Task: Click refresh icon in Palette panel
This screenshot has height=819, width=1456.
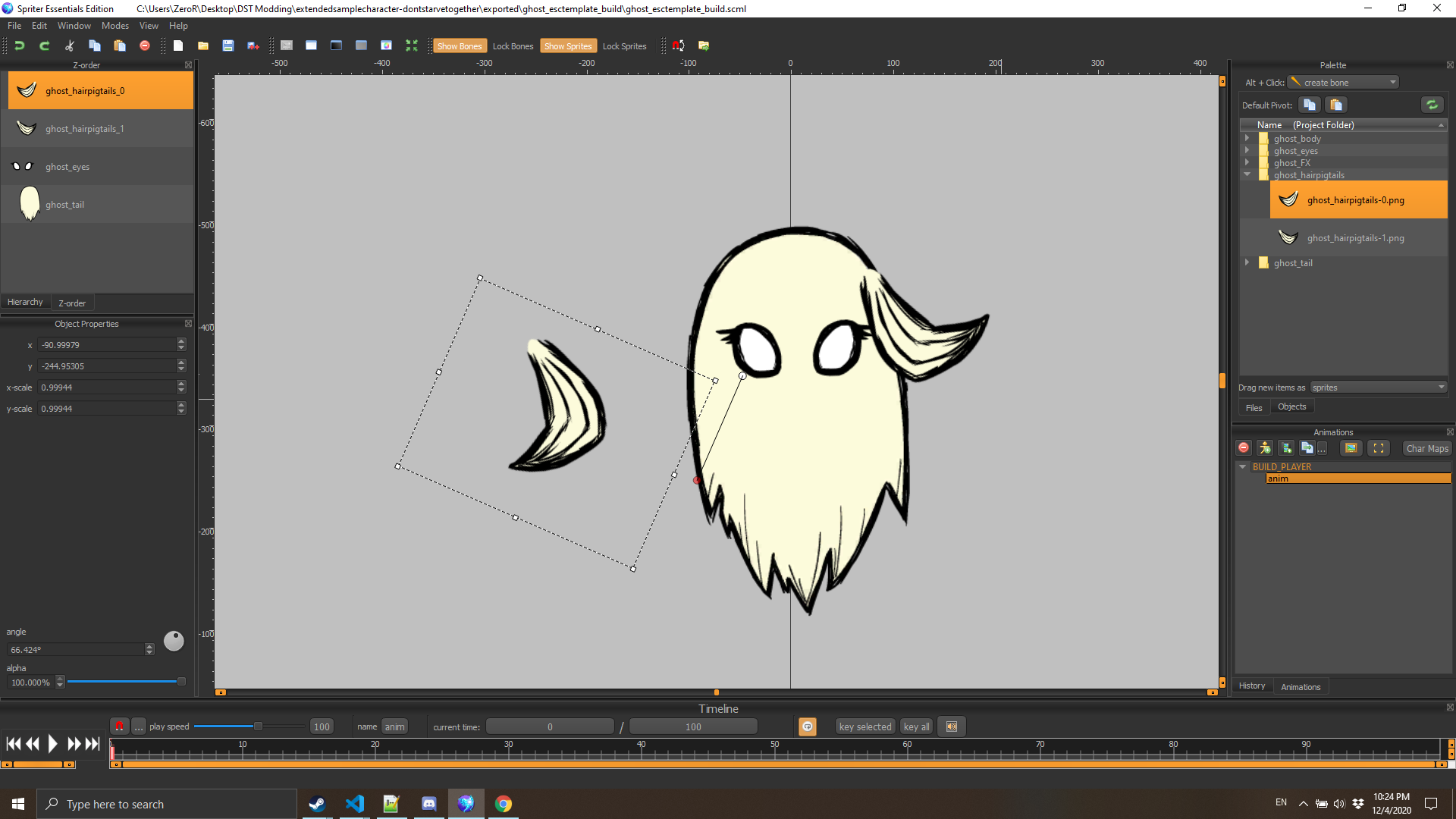Action: (x=1431, y=105)
